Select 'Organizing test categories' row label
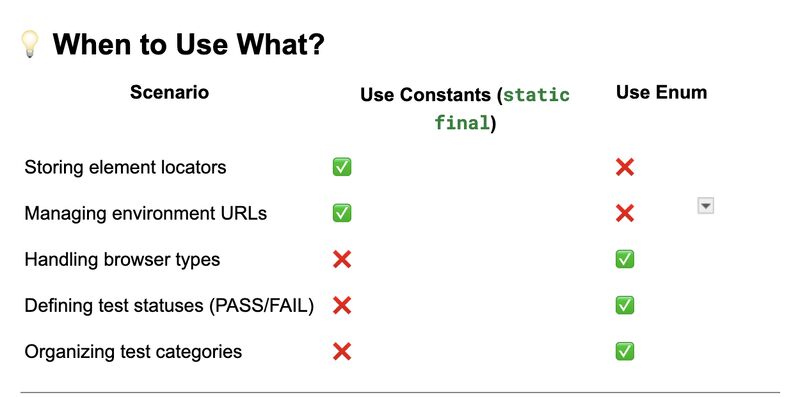The image size is (800, 397). point(133,352)
